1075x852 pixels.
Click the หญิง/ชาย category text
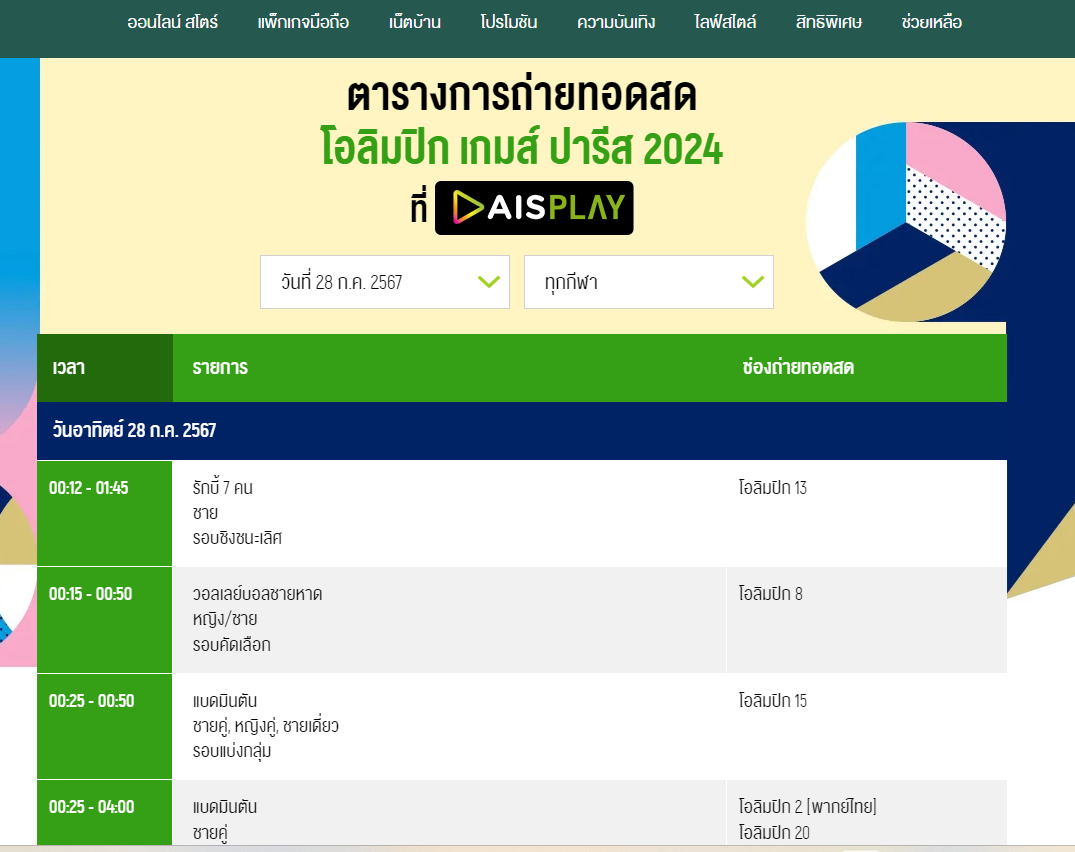coord(225,619)
